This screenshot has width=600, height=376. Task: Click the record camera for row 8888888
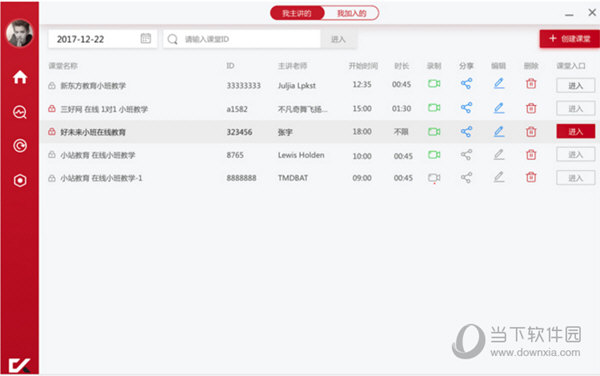coord(434,178)
